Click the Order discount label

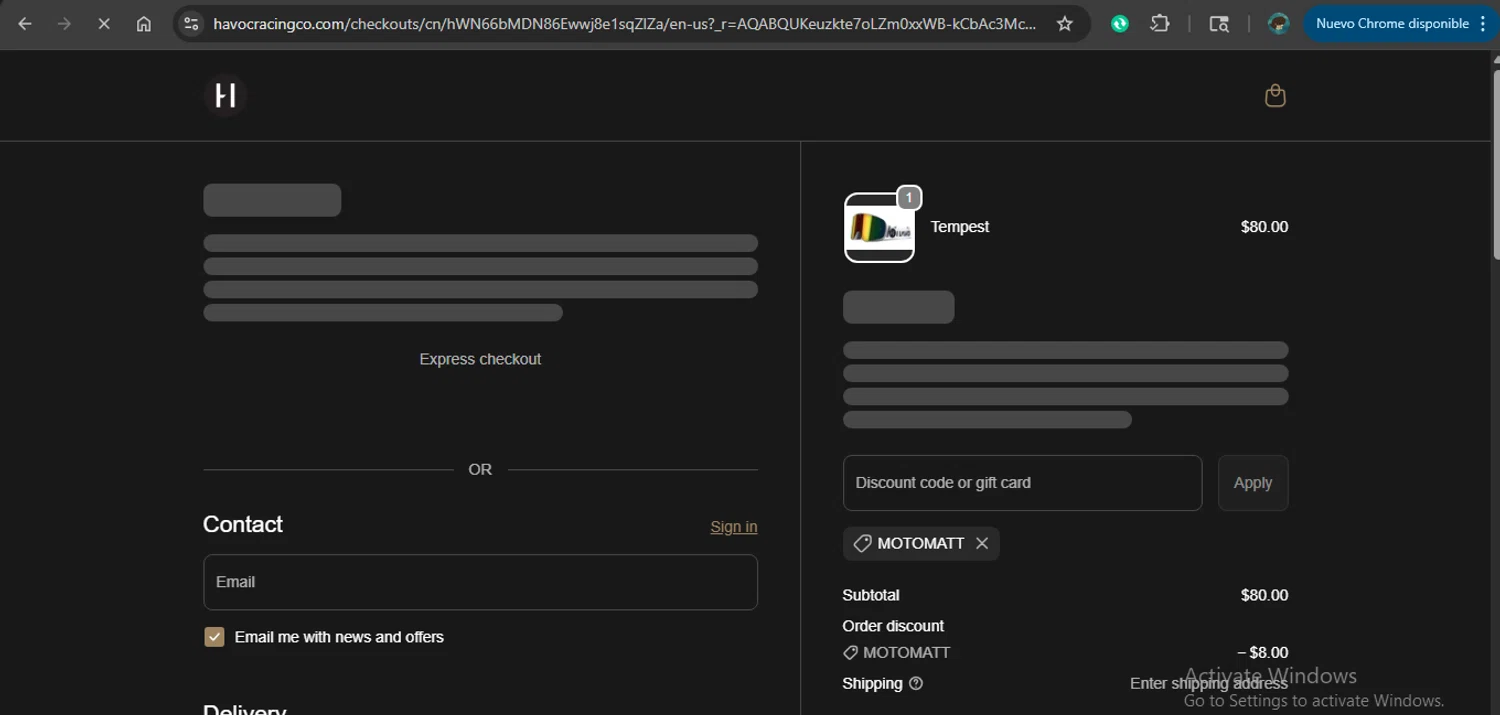click(x=893, y=626)
